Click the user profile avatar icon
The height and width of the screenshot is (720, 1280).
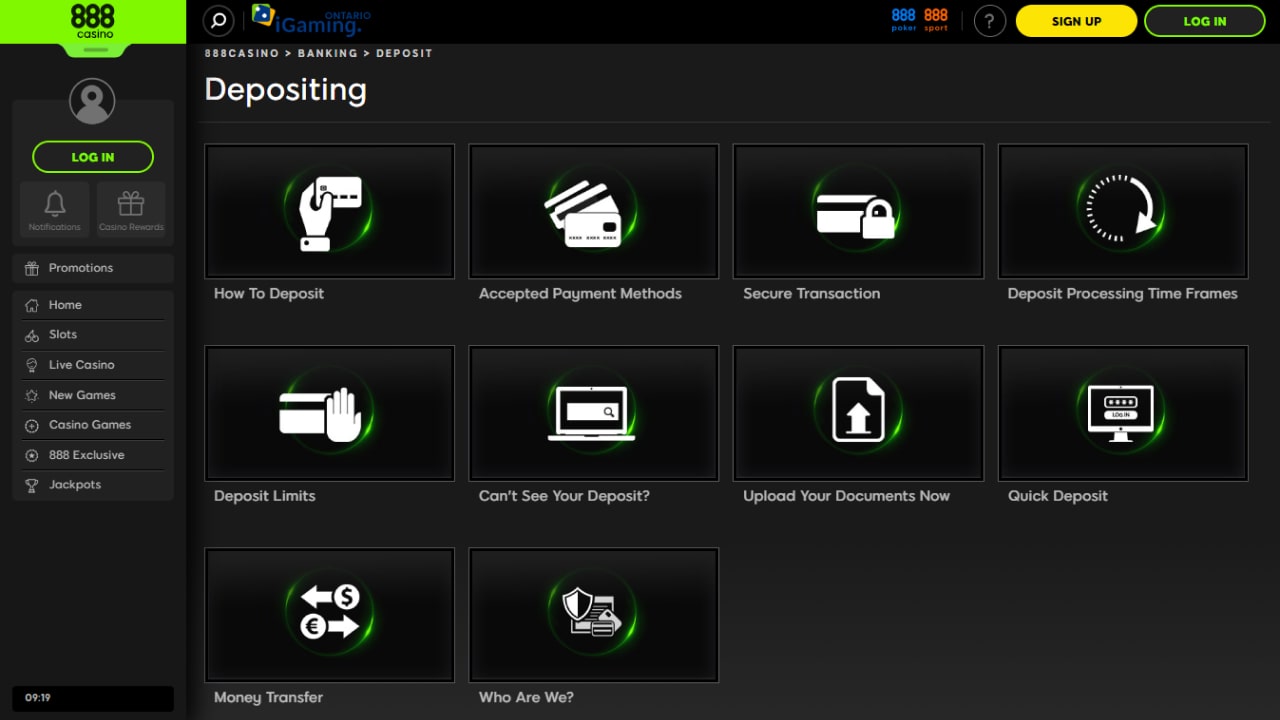(92, 101)
